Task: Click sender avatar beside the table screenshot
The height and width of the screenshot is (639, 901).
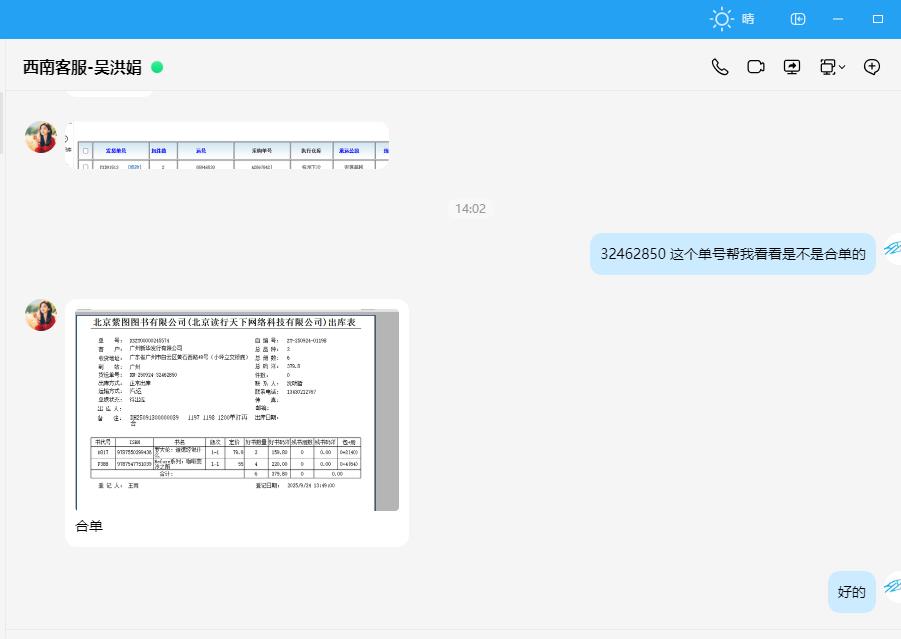Action: (41, 137)
